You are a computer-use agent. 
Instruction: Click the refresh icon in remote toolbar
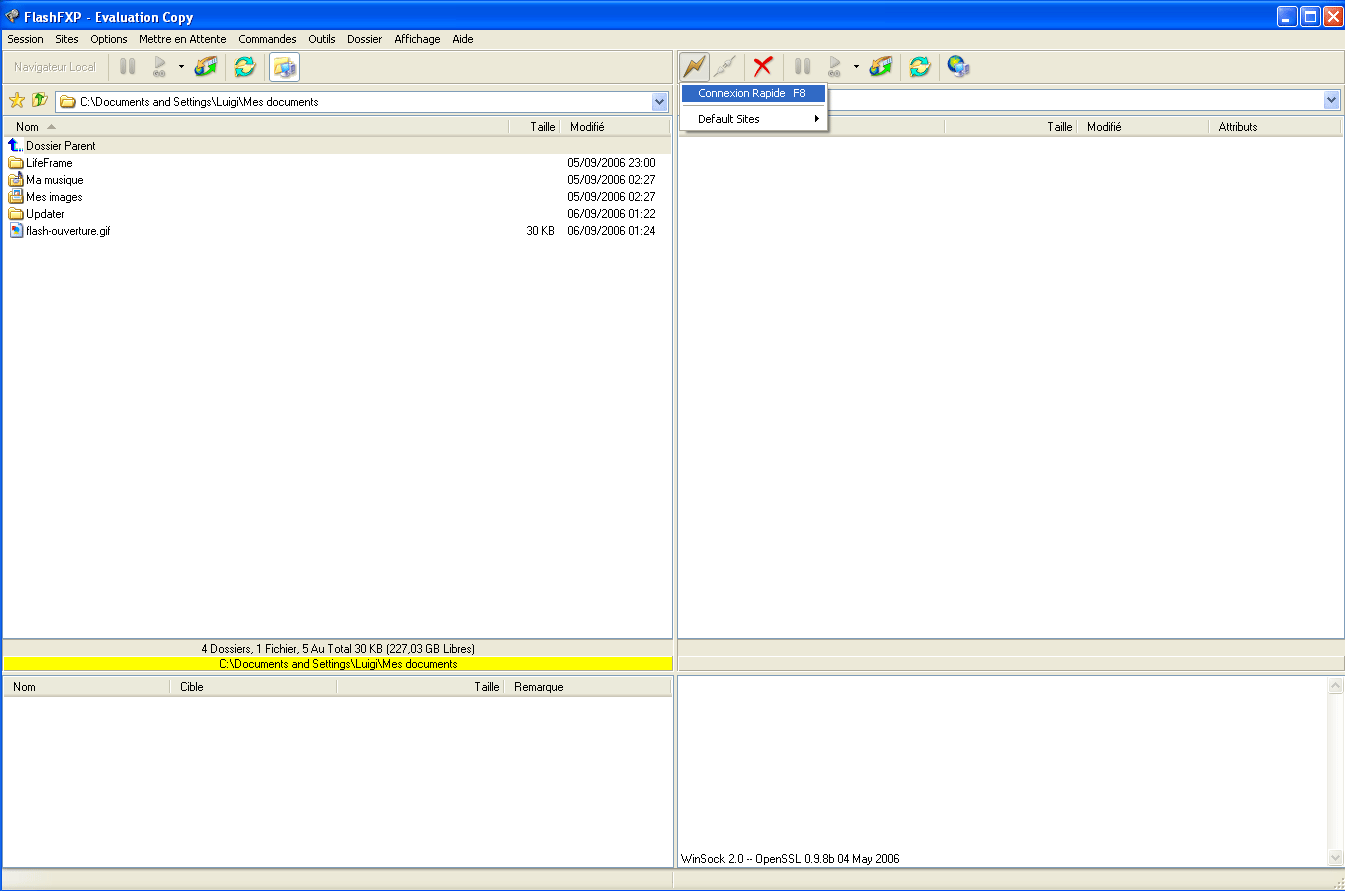tap(920, 67)
